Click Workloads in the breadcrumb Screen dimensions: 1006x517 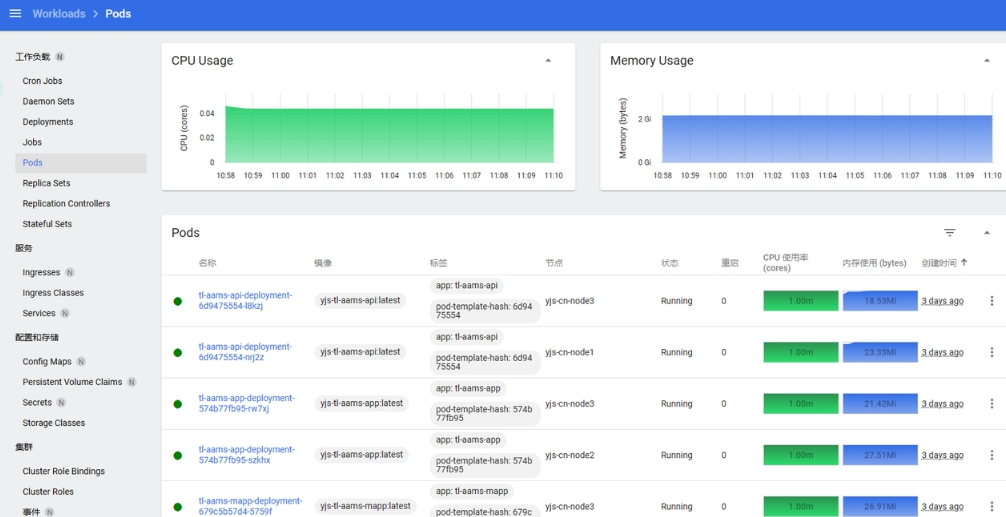pos(58,14)
